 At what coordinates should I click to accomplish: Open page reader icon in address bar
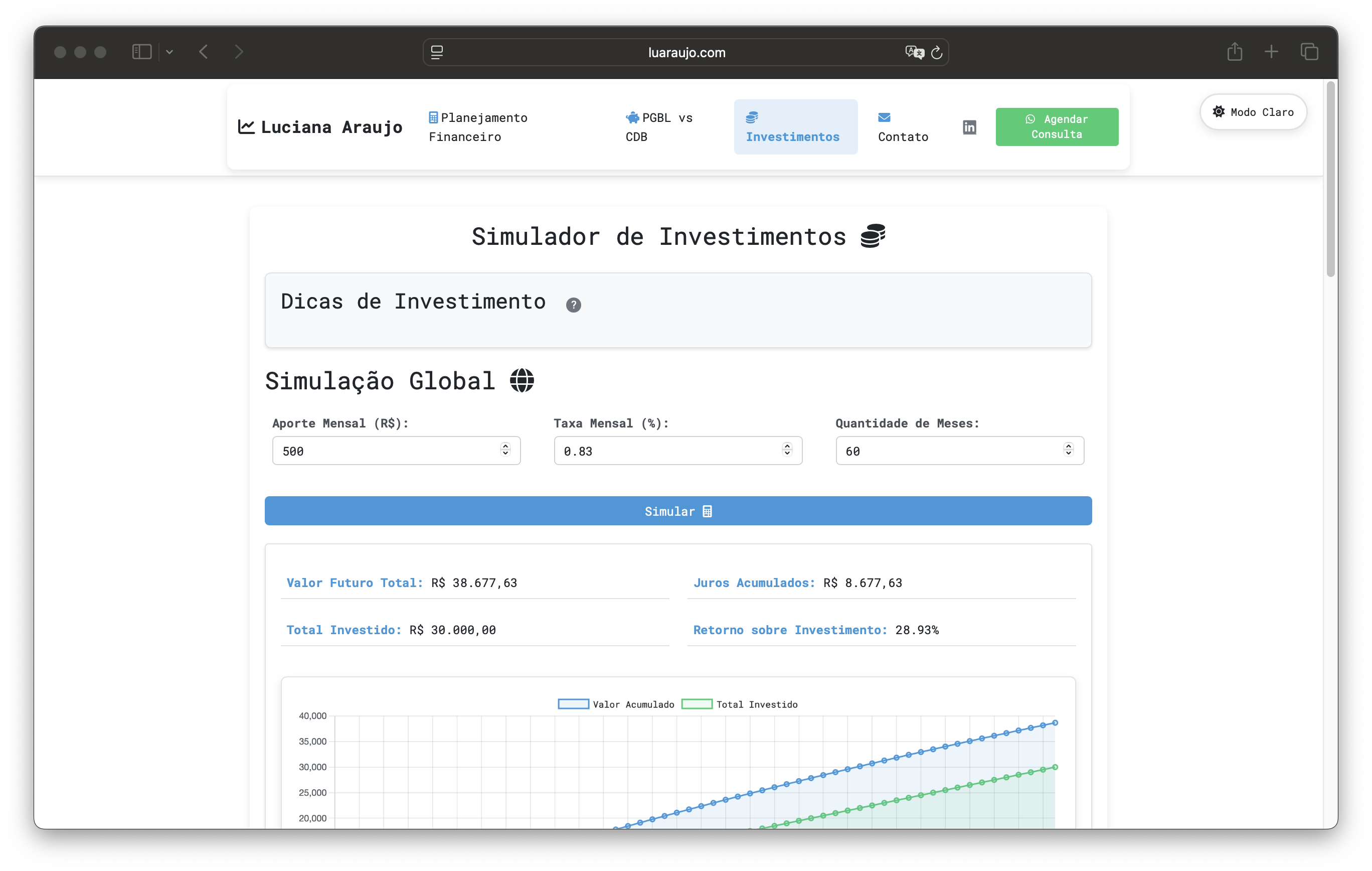click(437, 53)
